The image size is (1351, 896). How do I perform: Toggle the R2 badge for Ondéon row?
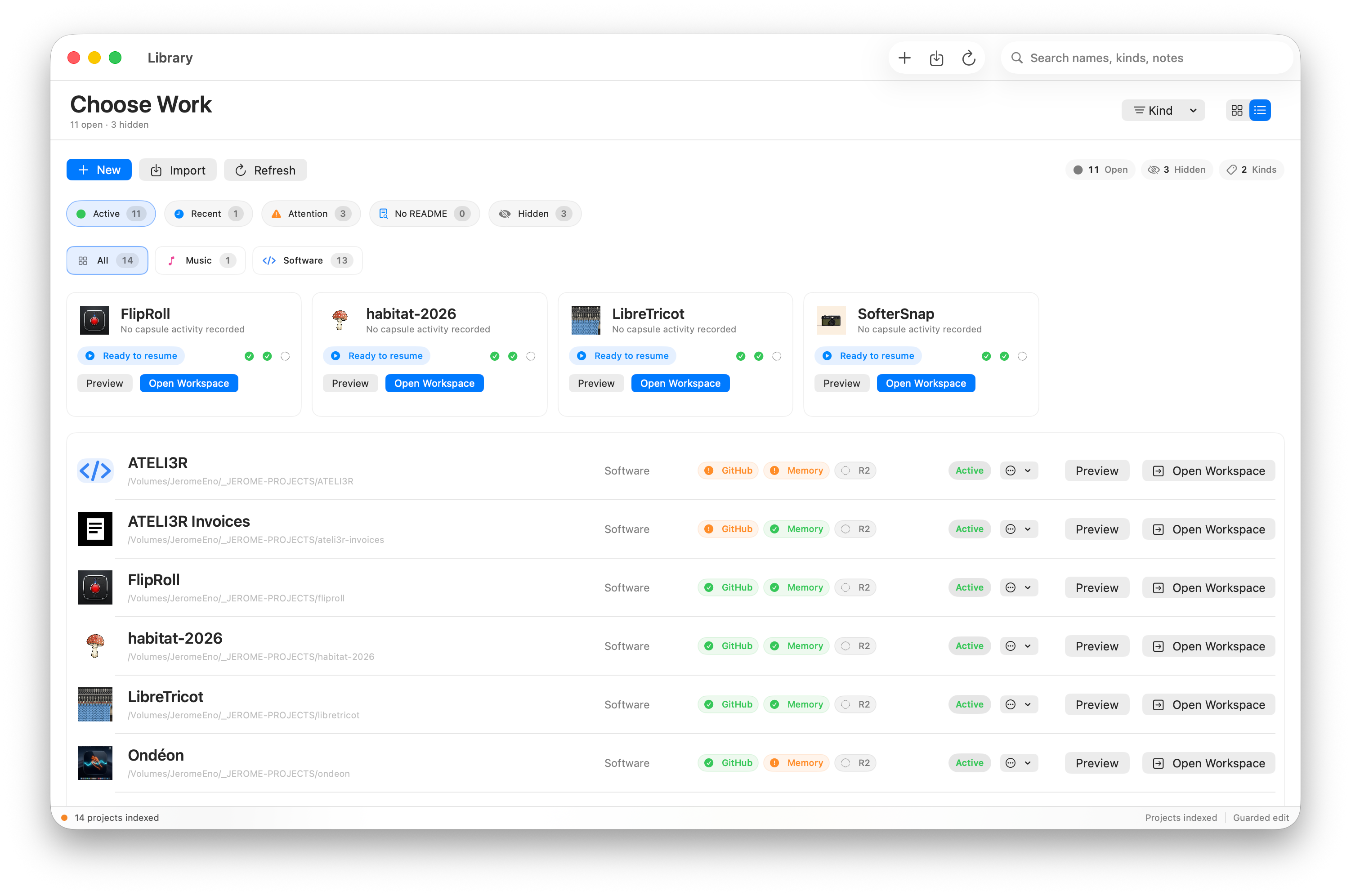pos(855,763)
